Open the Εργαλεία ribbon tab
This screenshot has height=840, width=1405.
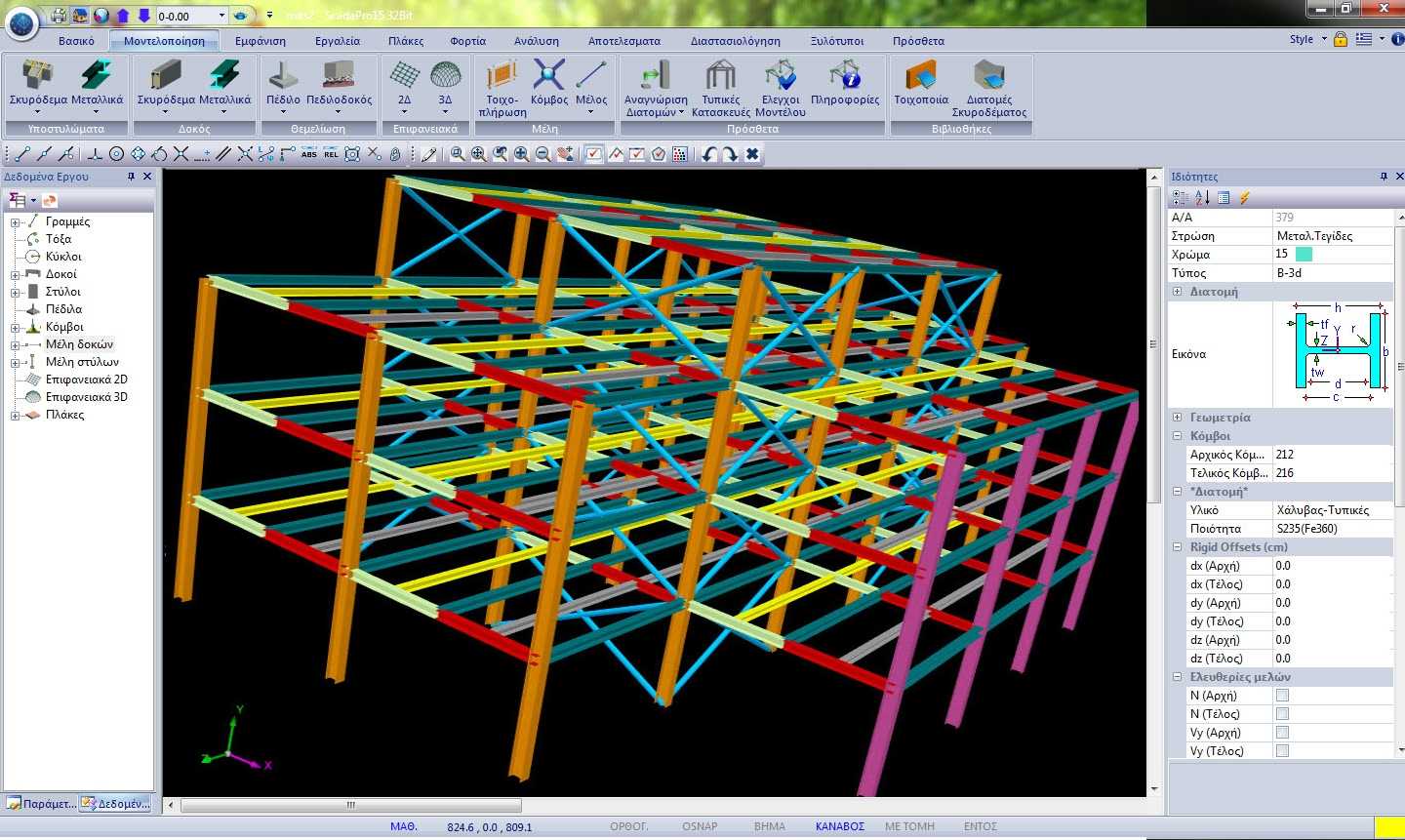coord(338,41)
